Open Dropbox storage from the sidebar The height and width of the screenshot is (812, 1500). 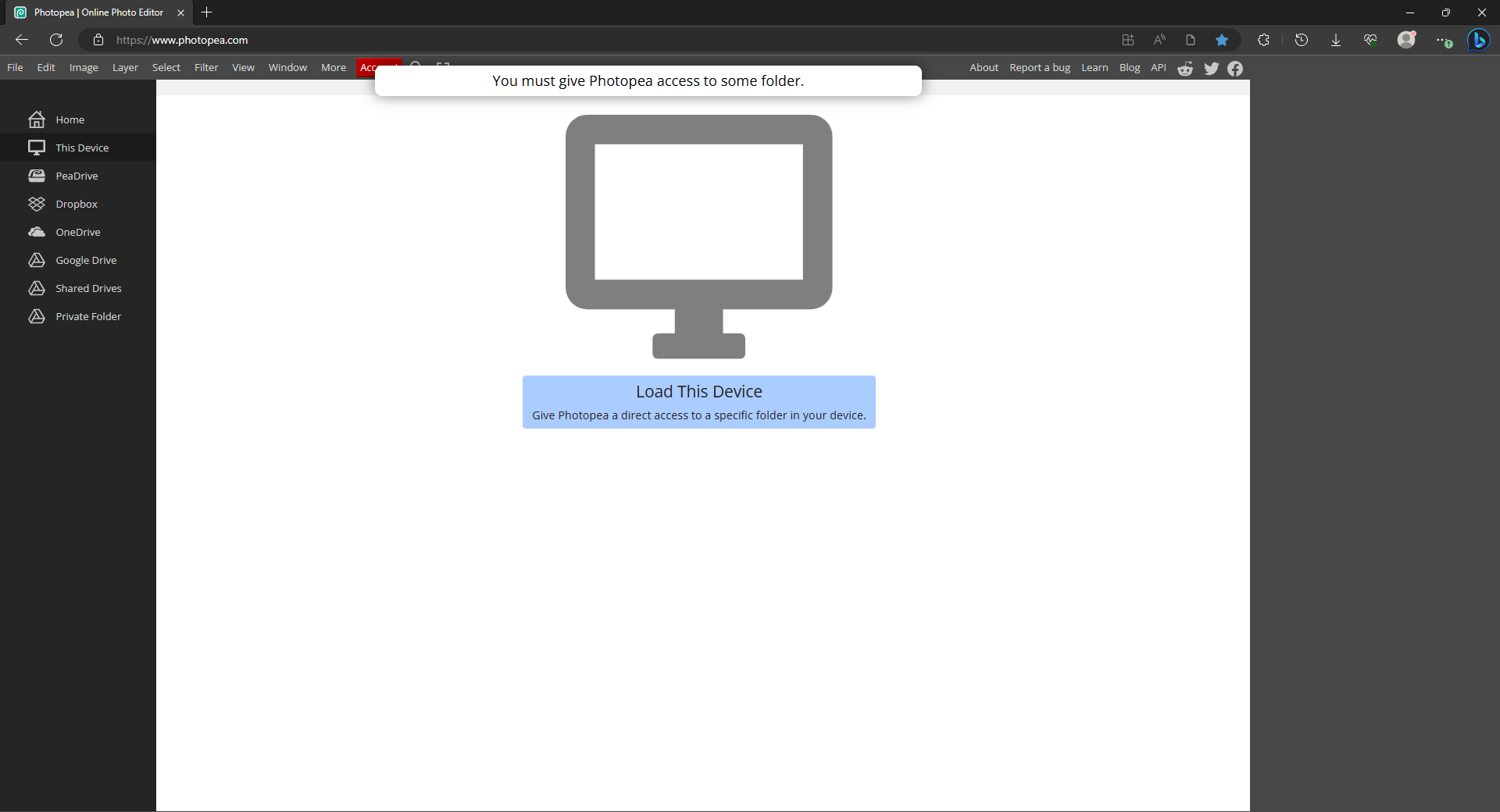coord(77,204)
